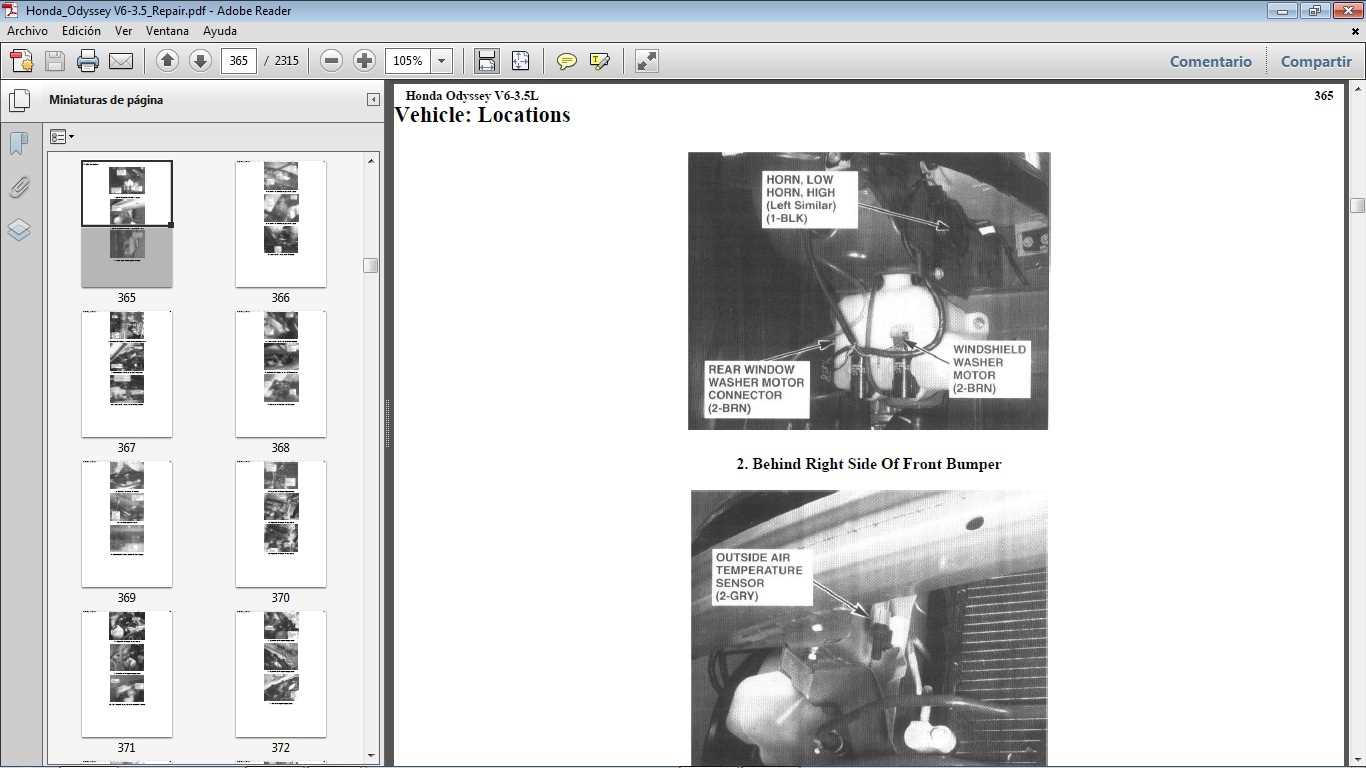Click the document scrollbar up arrow

(1357, 91)
